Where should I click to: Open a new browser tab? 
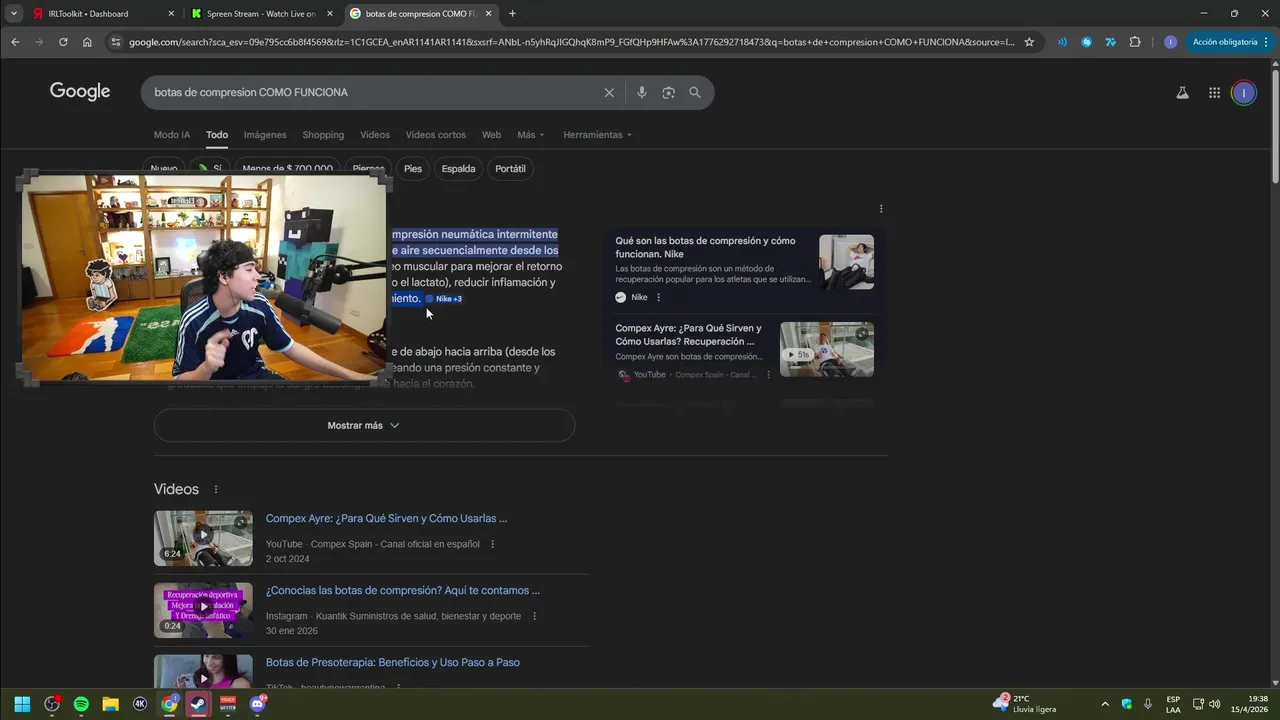coord(512,14)
